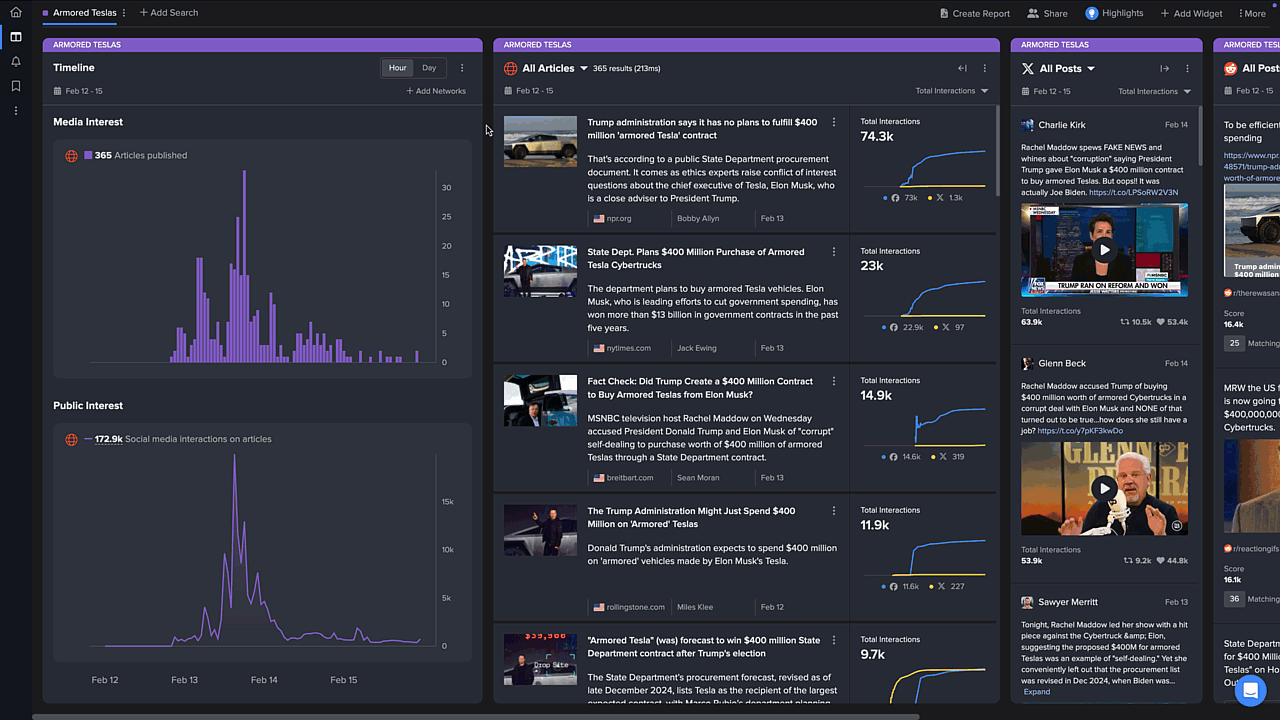
Task: Click author name Jack Ewing
Action: [x=697, y=348]
